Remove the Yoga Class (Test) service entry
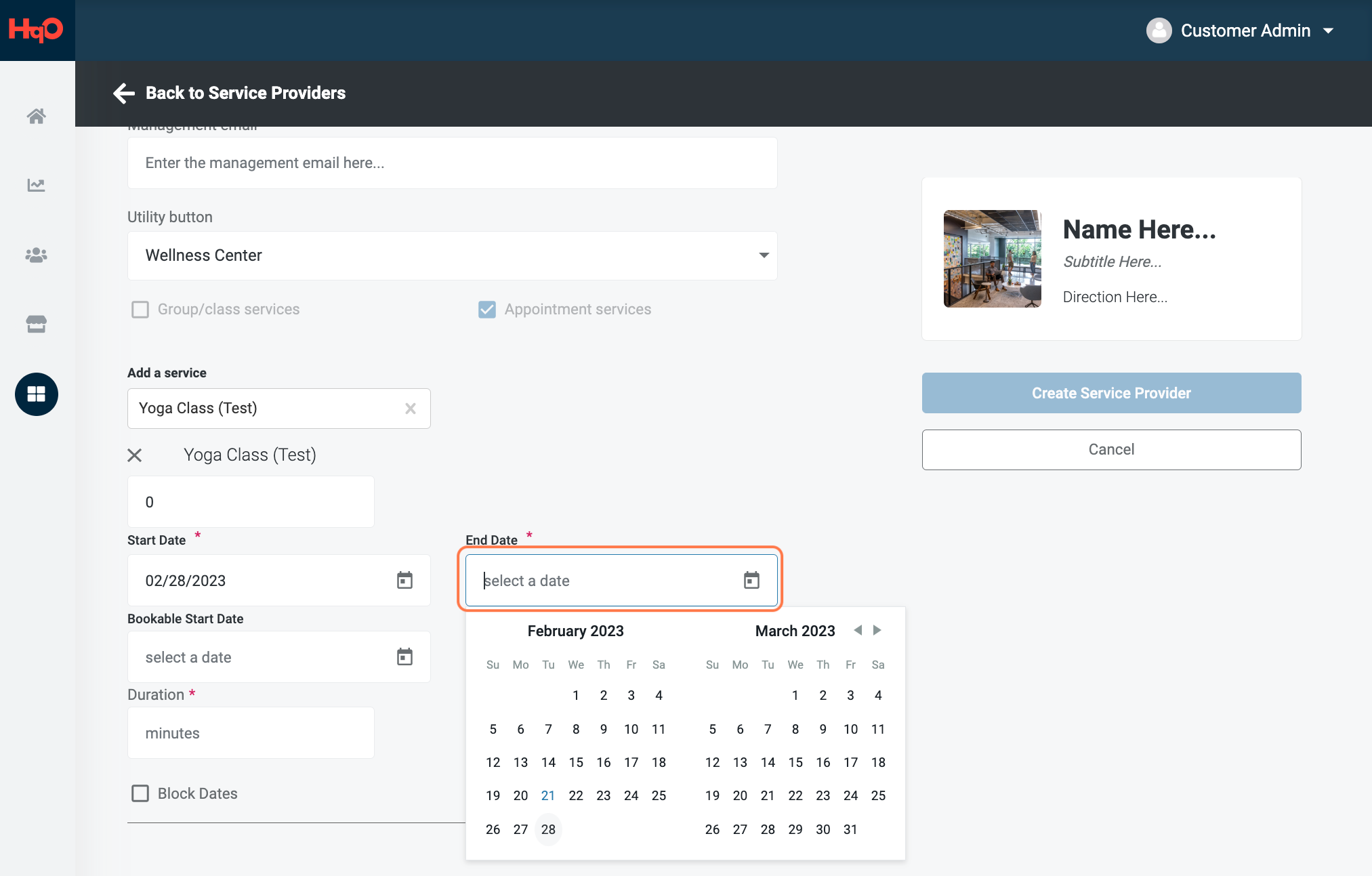The width and height of the screenshot is (1372, 876). pos(135,455)
